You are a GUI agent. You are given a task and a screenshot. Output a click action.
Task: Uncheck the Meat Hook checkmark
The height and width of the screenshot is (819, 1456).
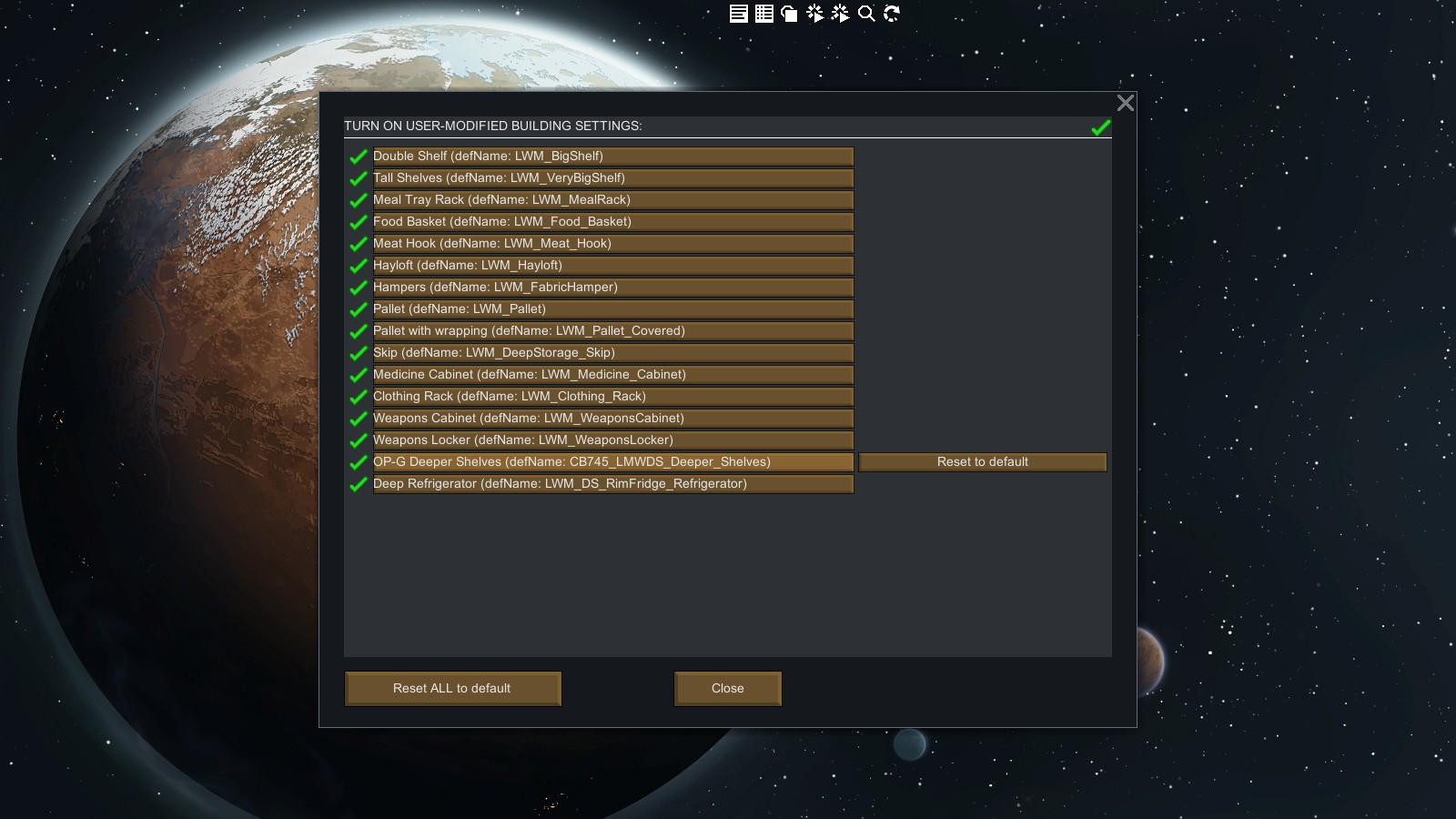pos(359,244)
